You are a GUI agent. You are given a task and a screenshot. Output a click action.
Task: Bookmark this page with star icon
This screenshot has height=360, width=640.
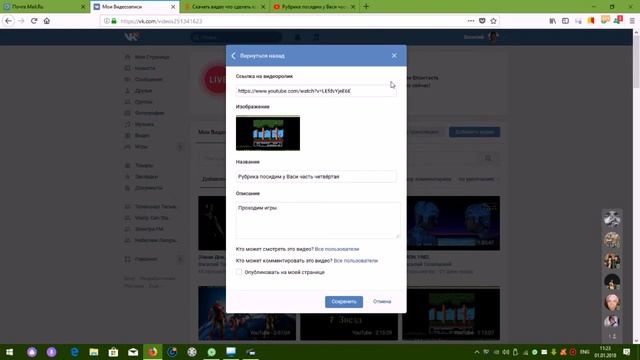tap(493, 21)
